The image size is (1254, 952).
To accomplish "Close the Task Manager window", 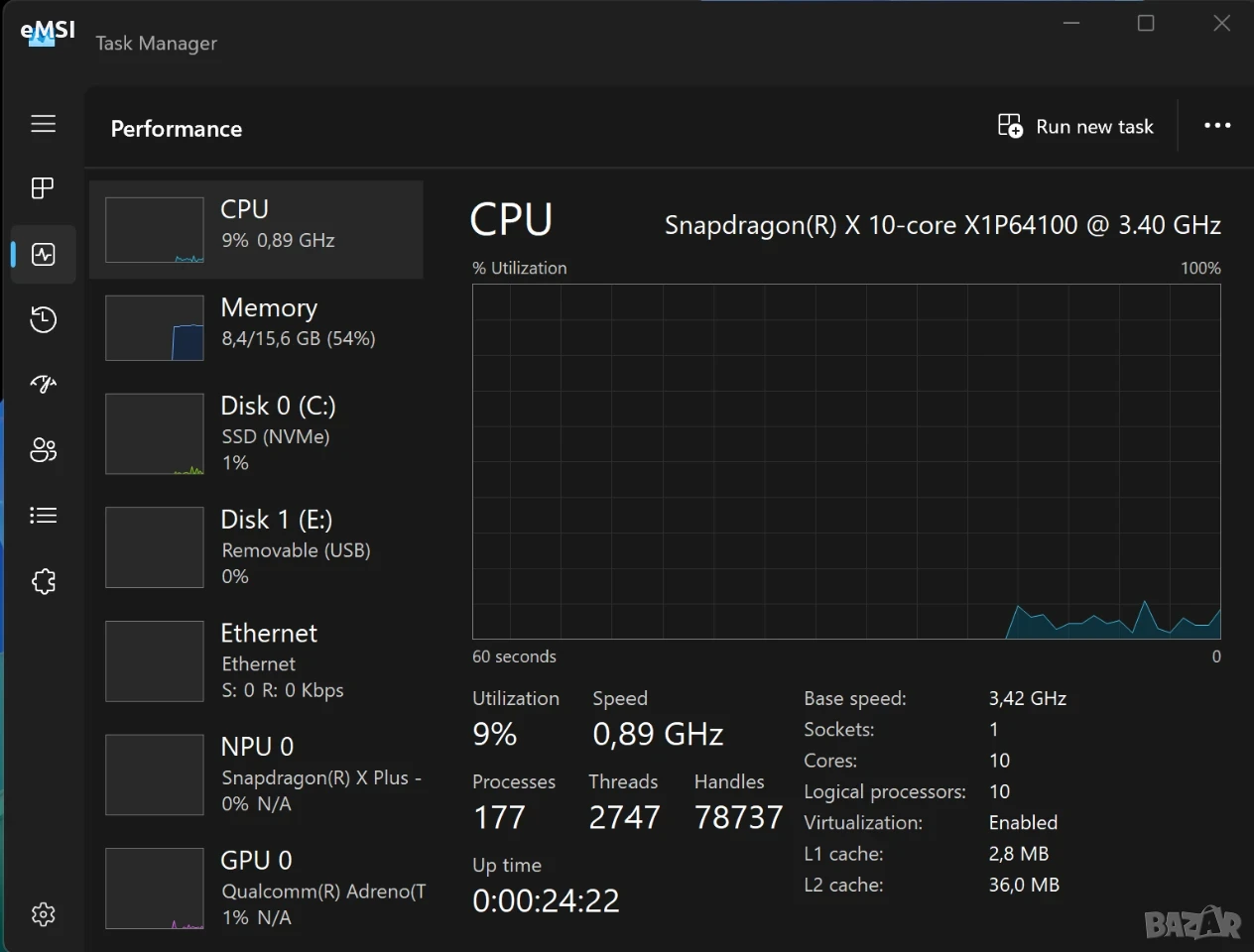I will (x=1222, y=23).
